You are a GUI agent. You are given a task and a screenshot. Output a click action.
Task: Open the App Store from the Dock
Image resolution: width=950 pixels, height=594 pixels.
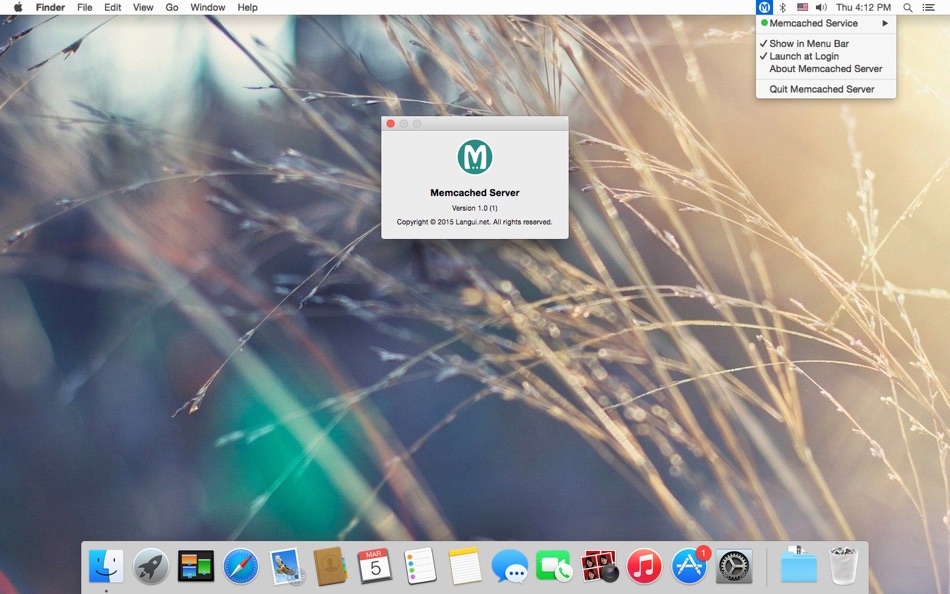click(x=689, y=565)
